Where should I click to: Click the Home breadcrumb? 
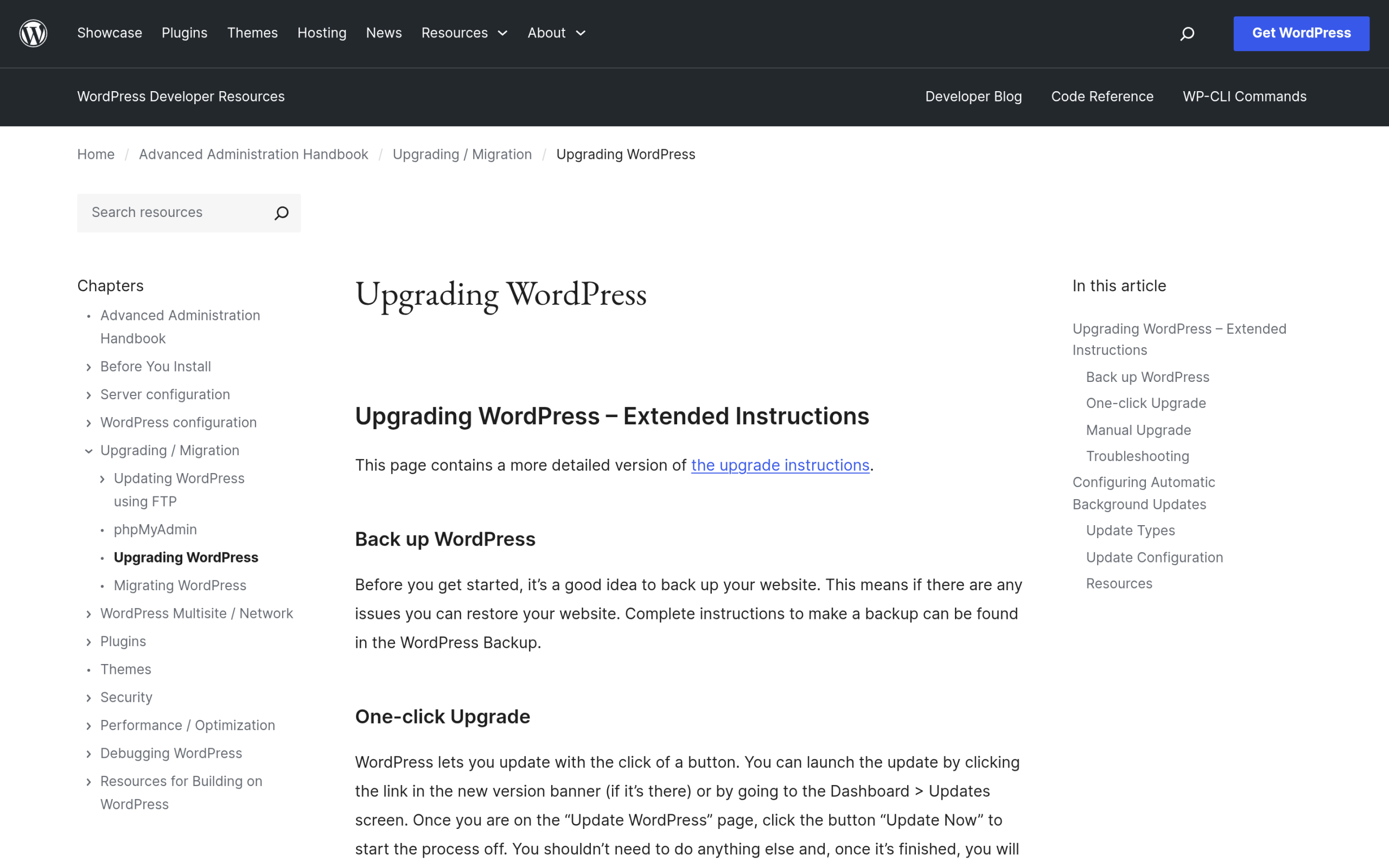pyautogui.click(x=96, y=155)
